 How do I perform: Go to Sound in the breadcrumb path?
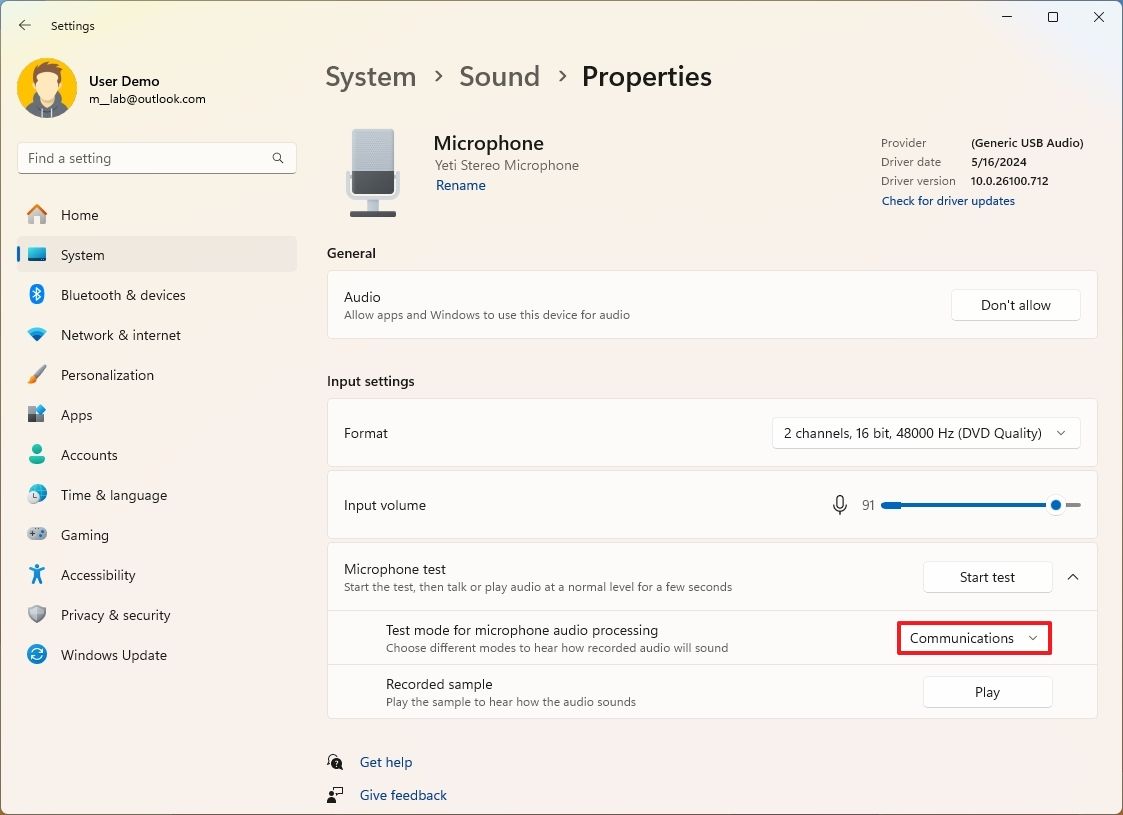coord(499,76)
